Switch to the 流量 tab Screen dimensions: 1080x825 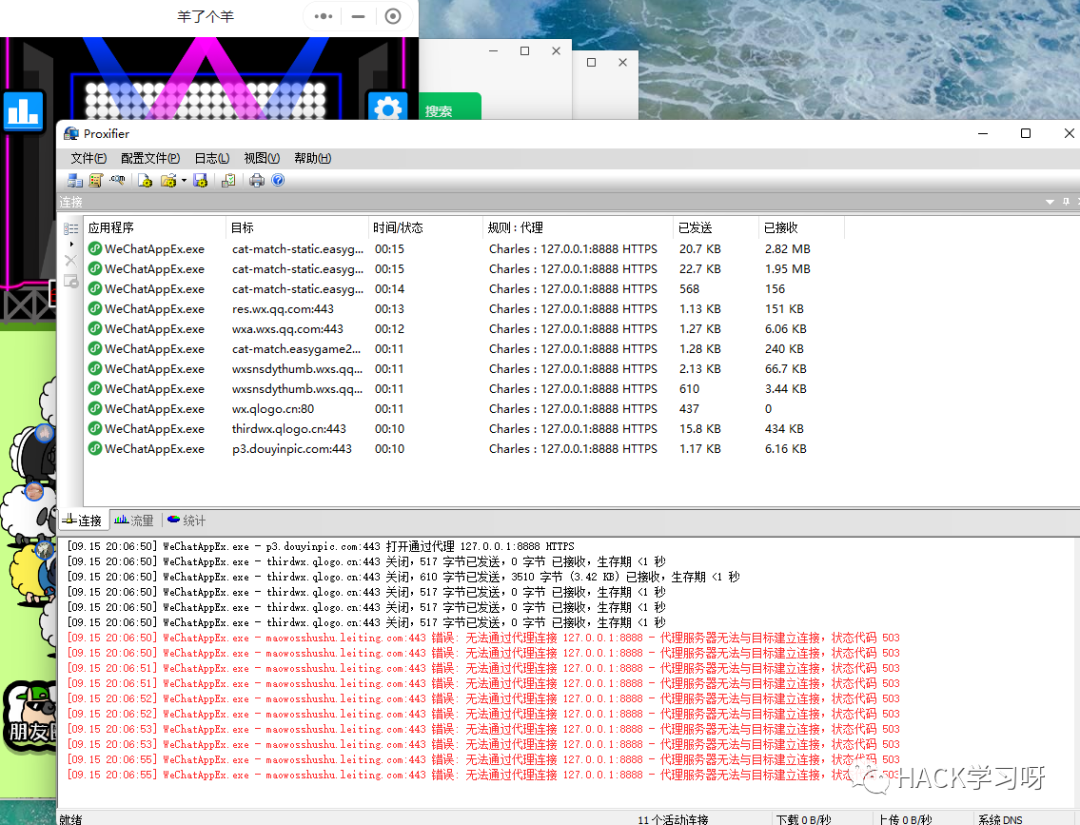(x=134, y=521)
